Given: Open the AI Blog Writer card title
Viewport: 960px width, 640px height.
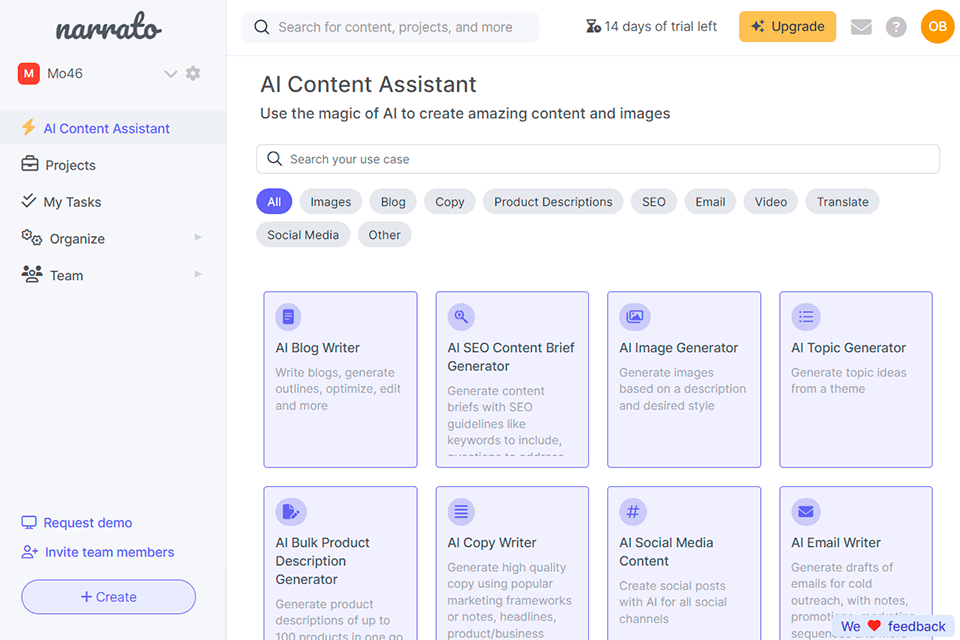Looking at the screenshot, I should [x=317, y=347].
